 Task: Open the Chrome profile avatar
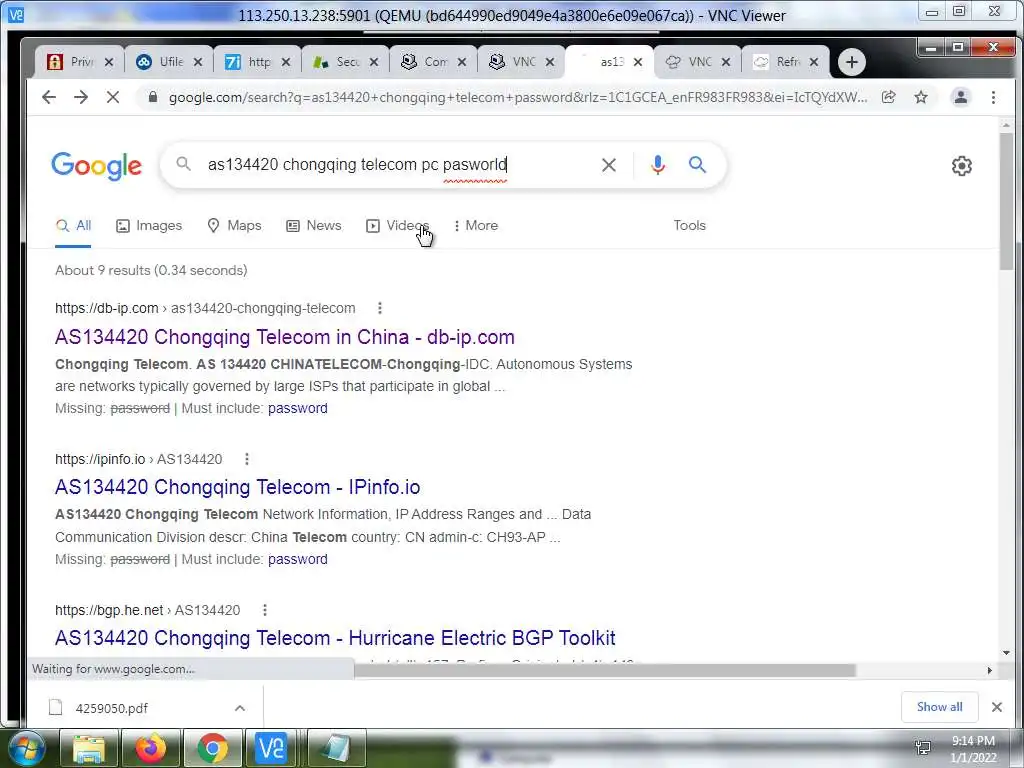coord(961,97)
